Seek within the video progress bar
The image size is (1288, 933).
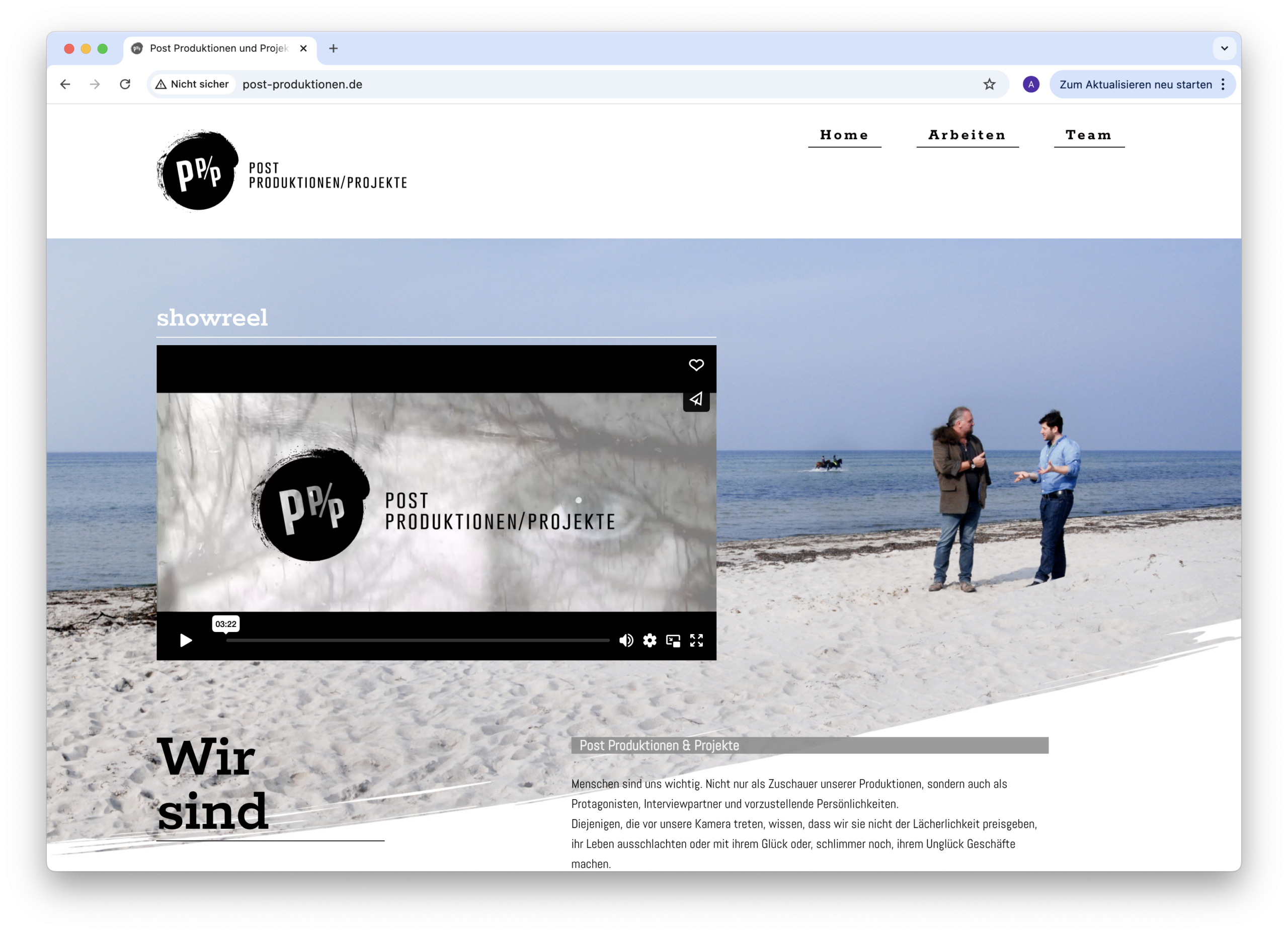[x=418, y=641]
